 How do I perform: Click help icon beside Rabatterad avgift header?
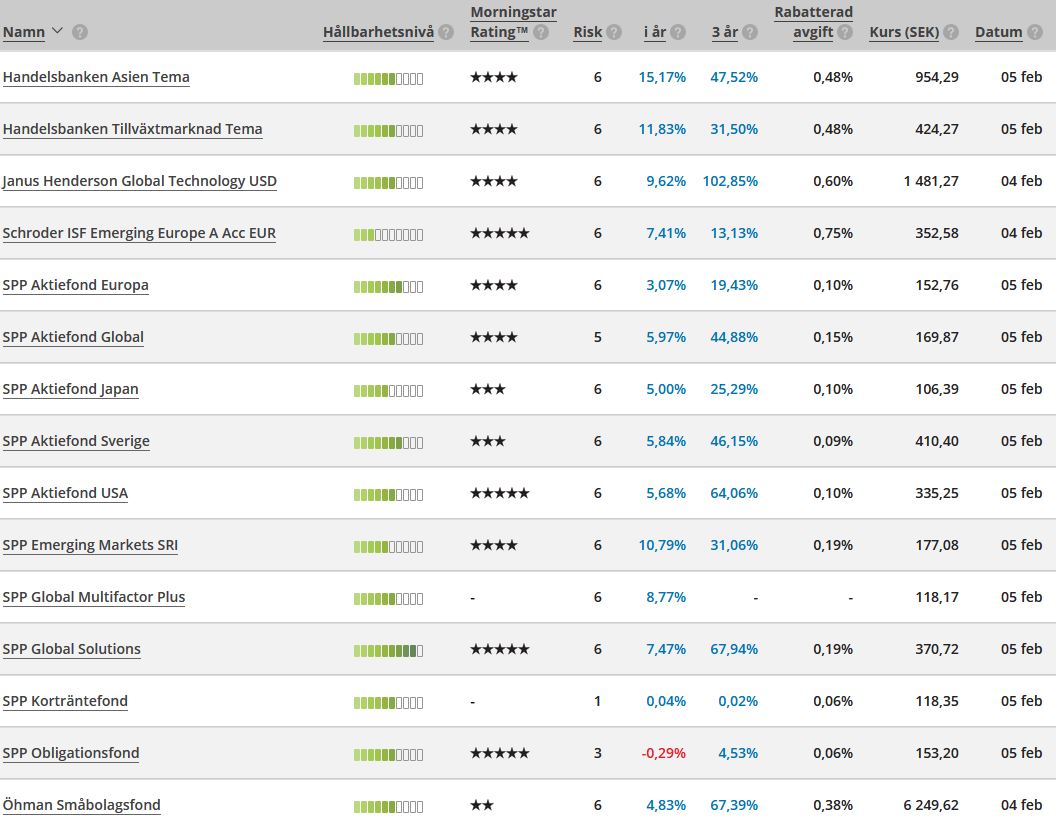click(x=845, y=32)
